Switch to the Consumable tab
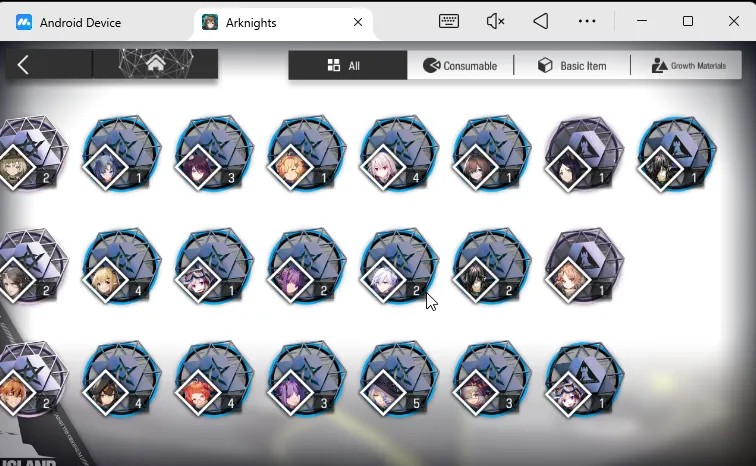 (460, 65)
